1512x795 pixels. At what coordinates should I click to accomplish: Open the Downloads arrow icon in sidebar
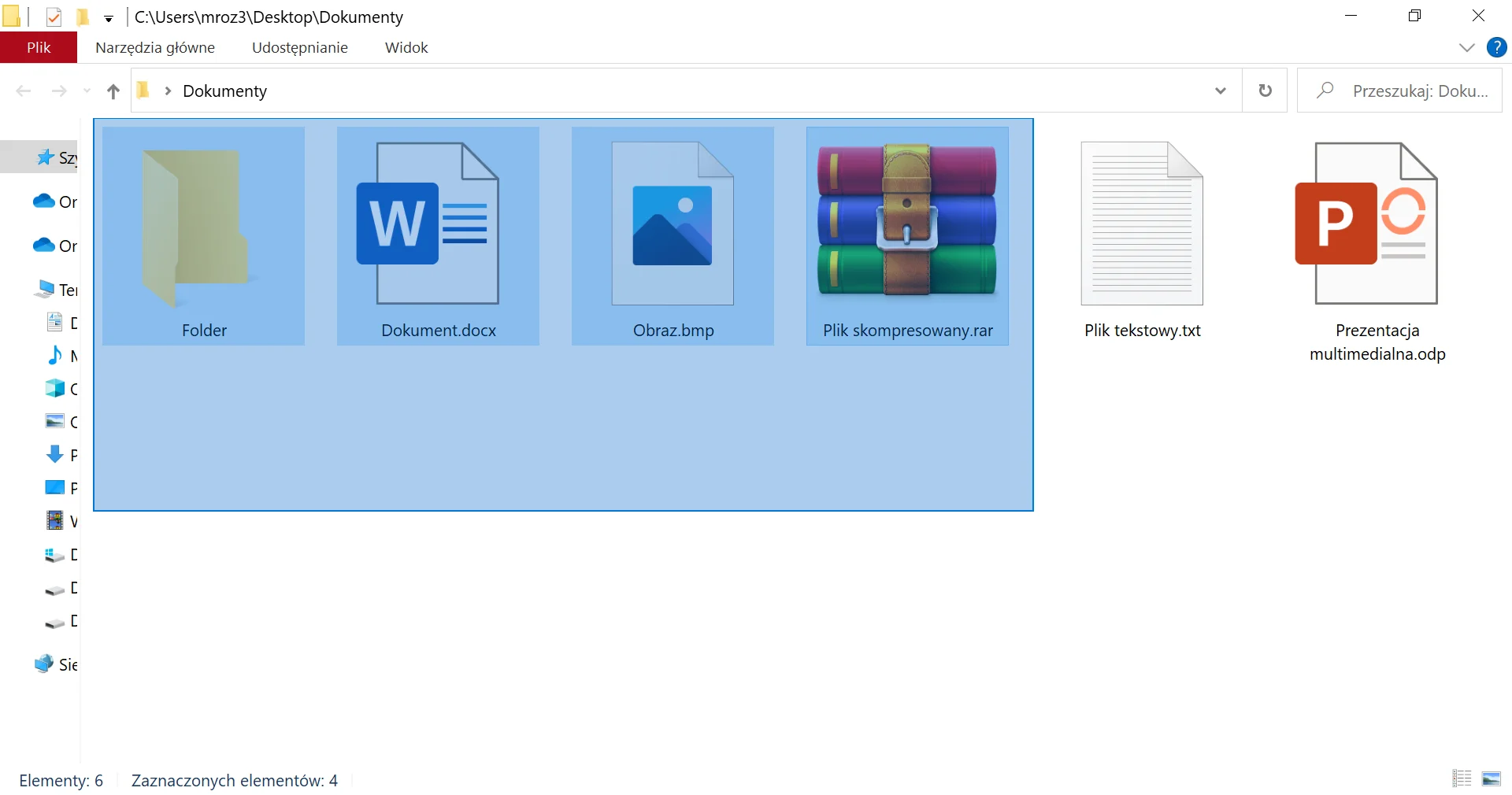(x=54, y=454)
